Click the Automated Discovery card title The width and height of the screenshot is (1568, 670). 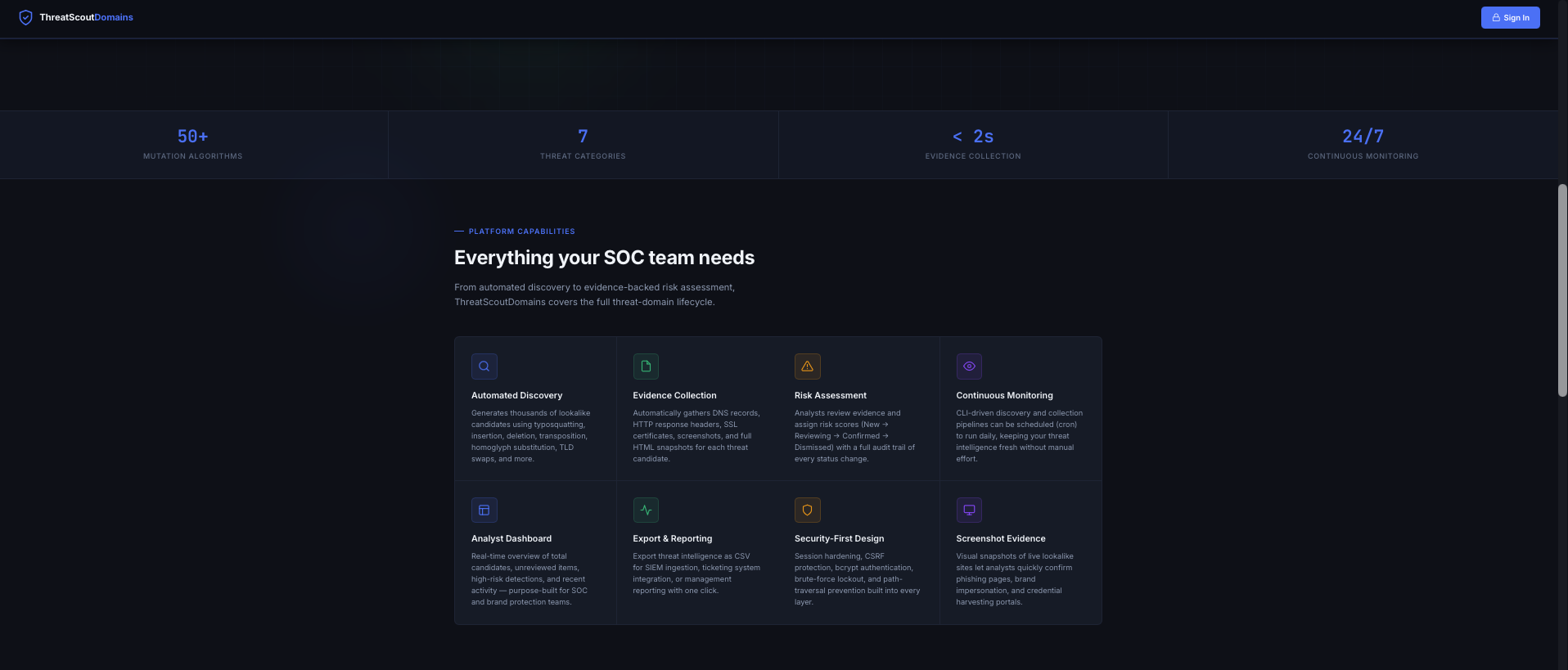(516, 395)
